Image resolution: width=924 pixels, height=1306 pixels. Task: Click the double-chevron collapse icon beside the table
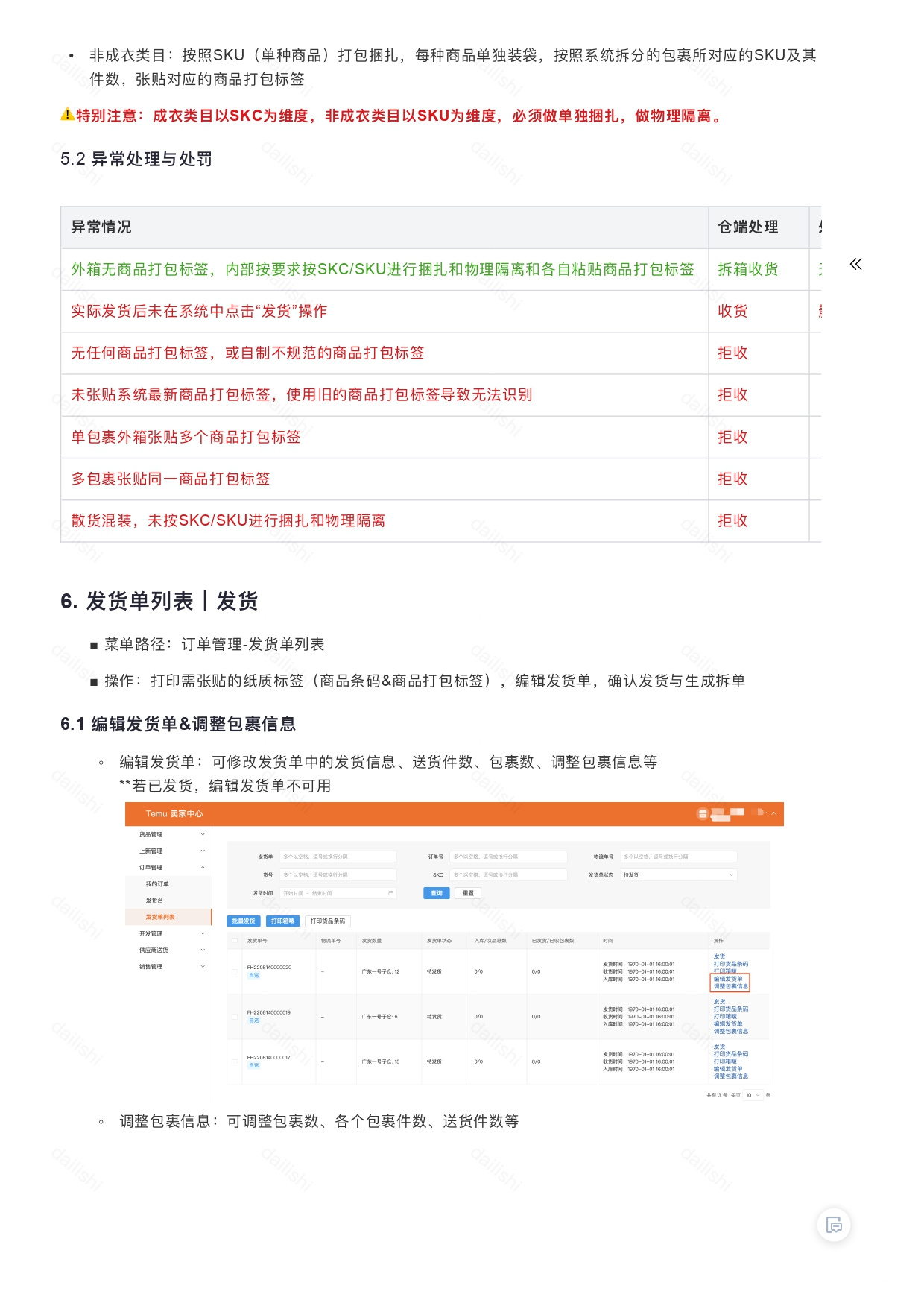[x=855, y=264]
